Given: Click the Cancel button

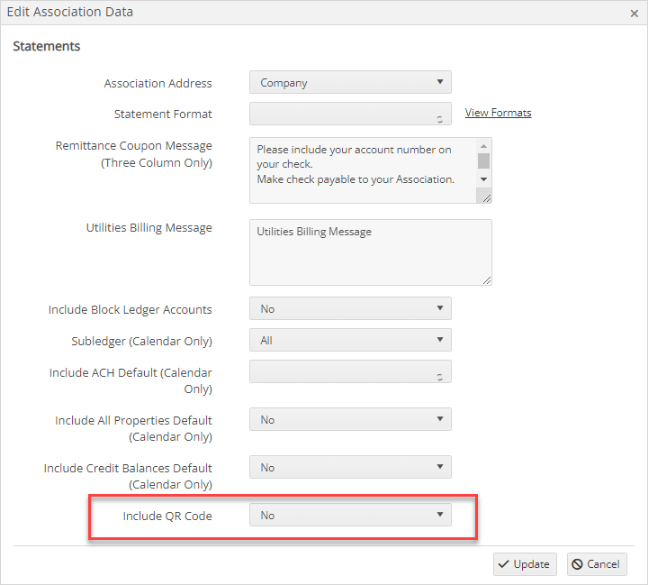Looking at the screenshot, I should pos(597,564).
